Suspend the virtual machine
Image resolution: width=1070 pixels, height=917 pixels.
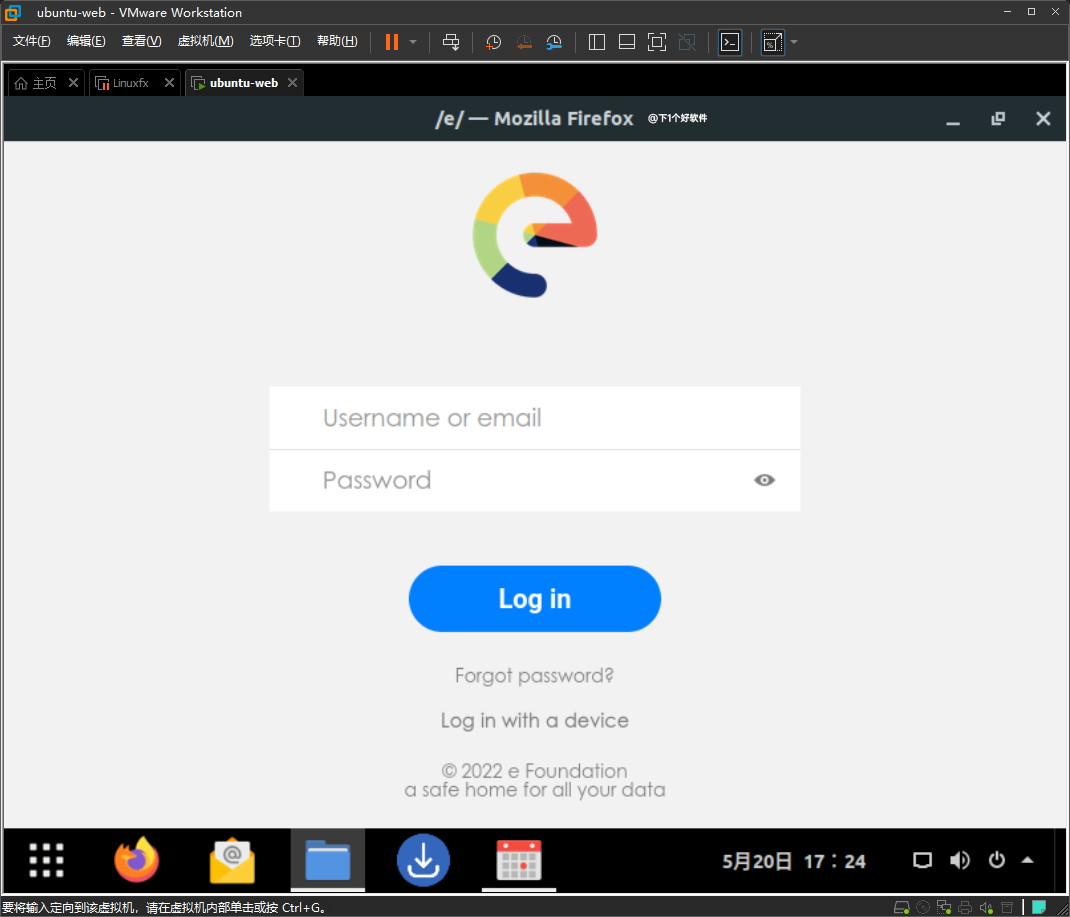[389, 42]
